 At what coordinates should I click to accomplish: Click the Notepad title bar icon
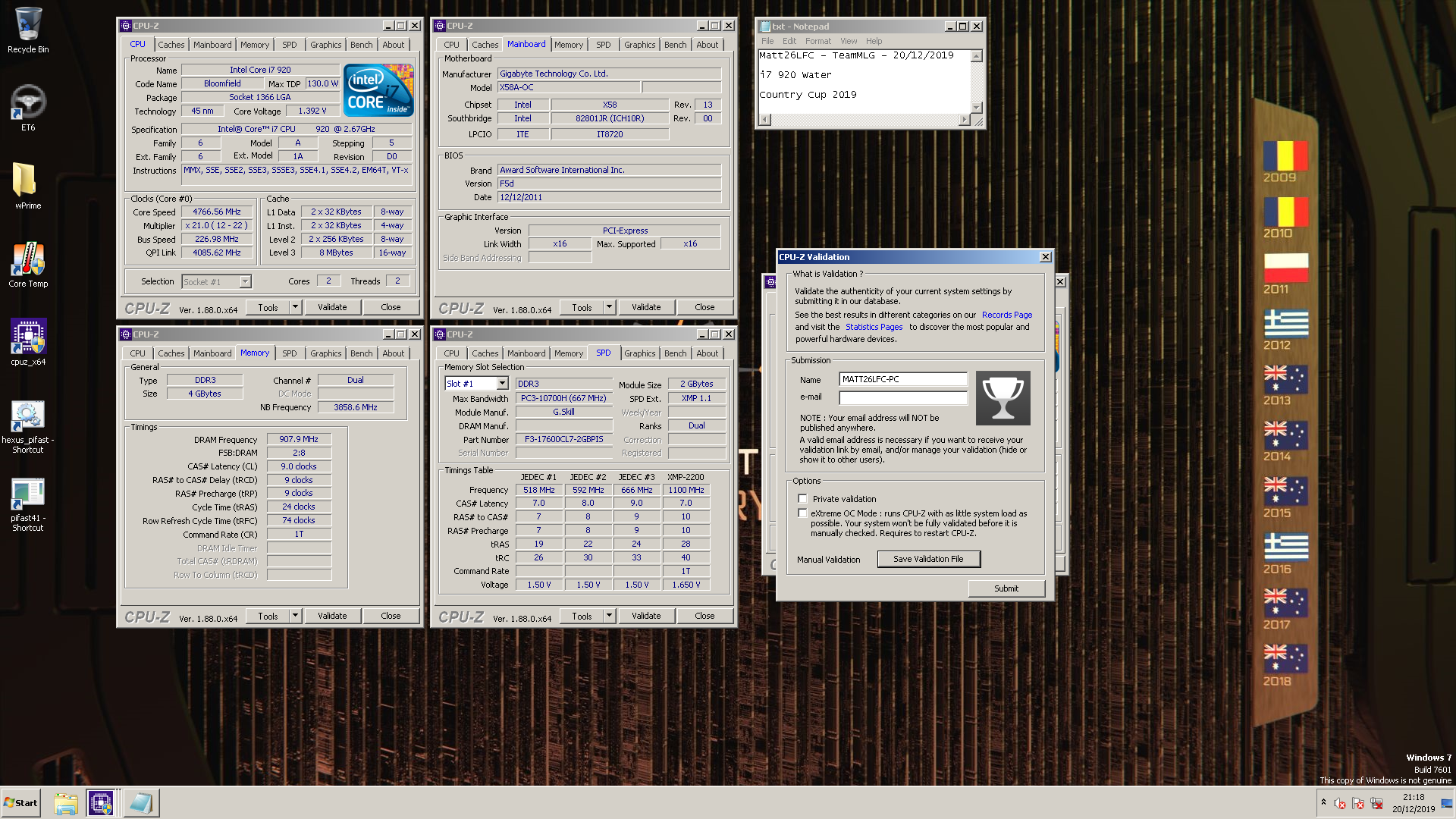764,27
